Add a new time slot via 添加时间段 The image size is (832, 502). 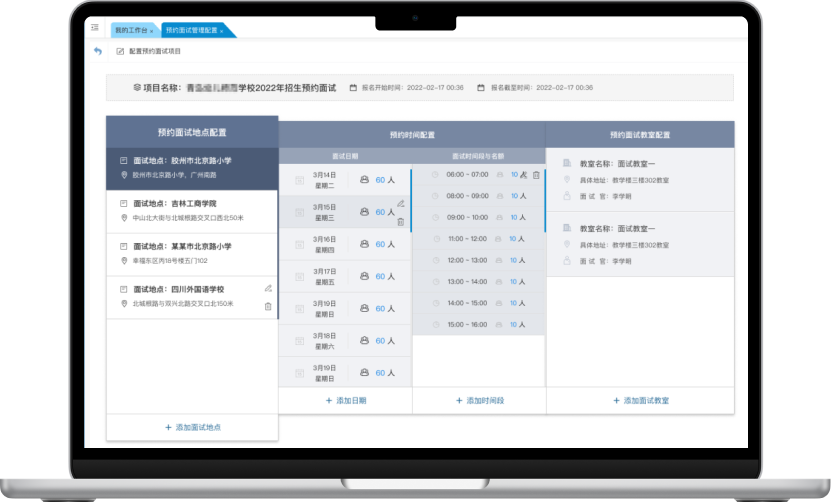click(480, 400)
